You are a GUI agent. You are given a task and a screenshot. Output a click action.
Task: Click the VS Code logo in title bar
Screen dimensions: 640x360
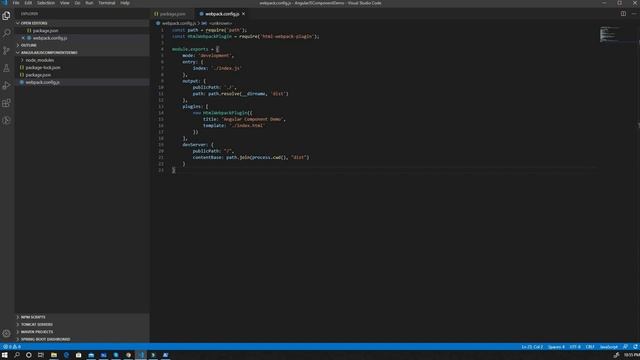tap(5, 3)
